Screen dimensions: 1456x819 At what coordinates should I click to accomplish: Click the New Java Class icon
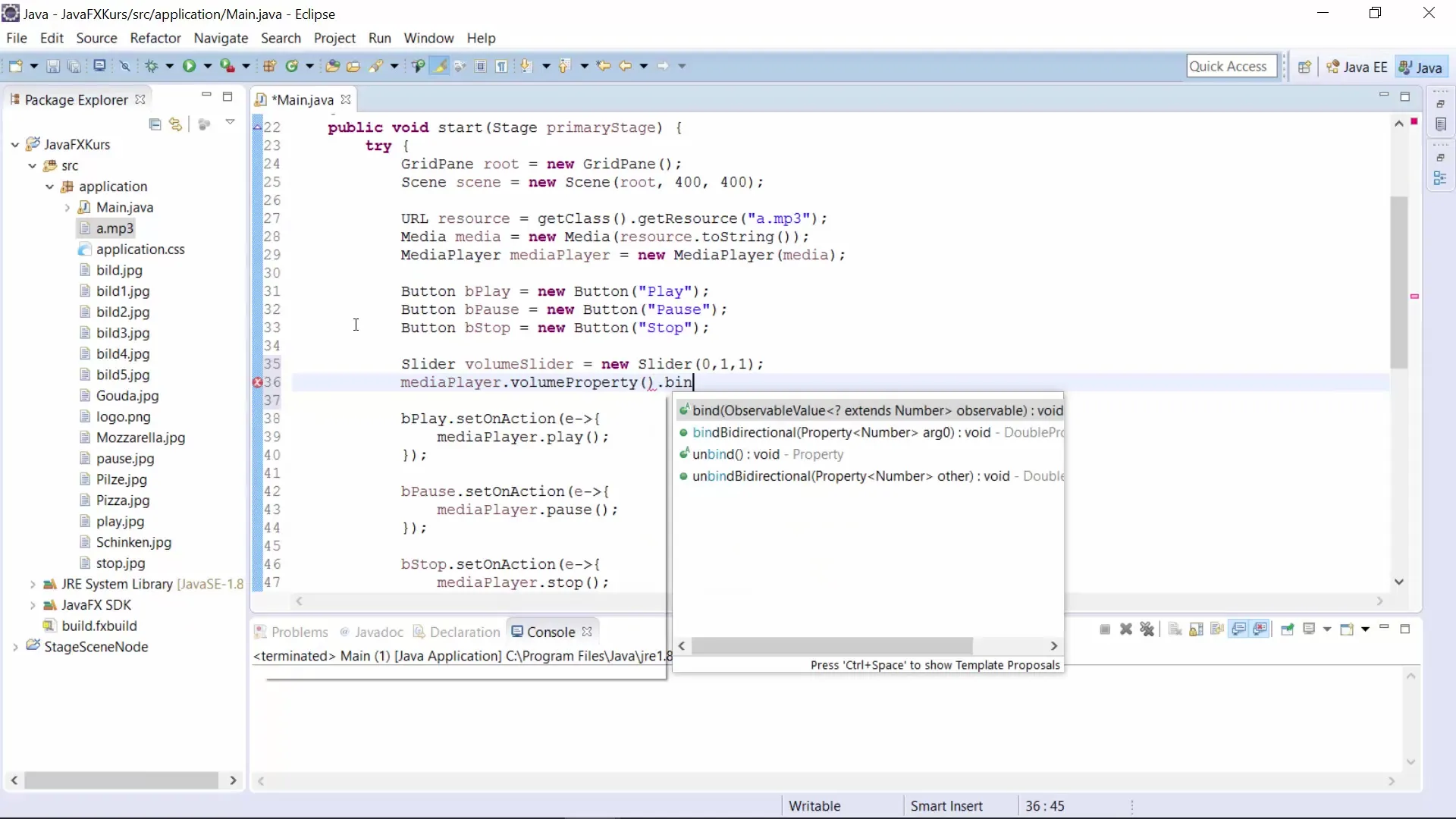[x=292, y=66]
